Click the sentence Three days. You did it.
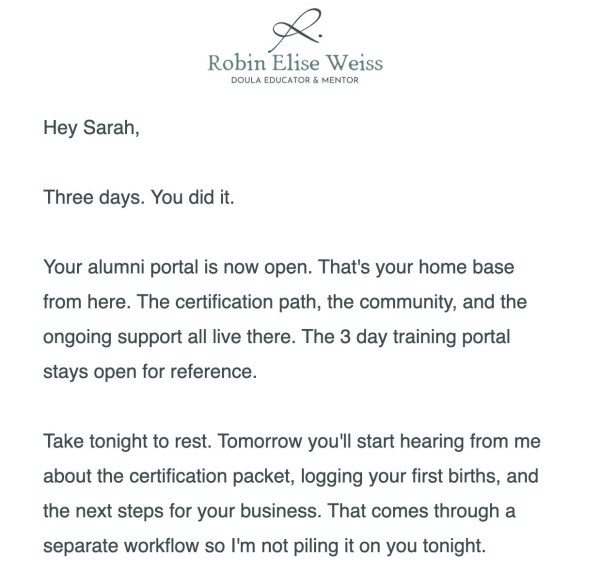This screenshot has width=600, height=572. (139, 198)
